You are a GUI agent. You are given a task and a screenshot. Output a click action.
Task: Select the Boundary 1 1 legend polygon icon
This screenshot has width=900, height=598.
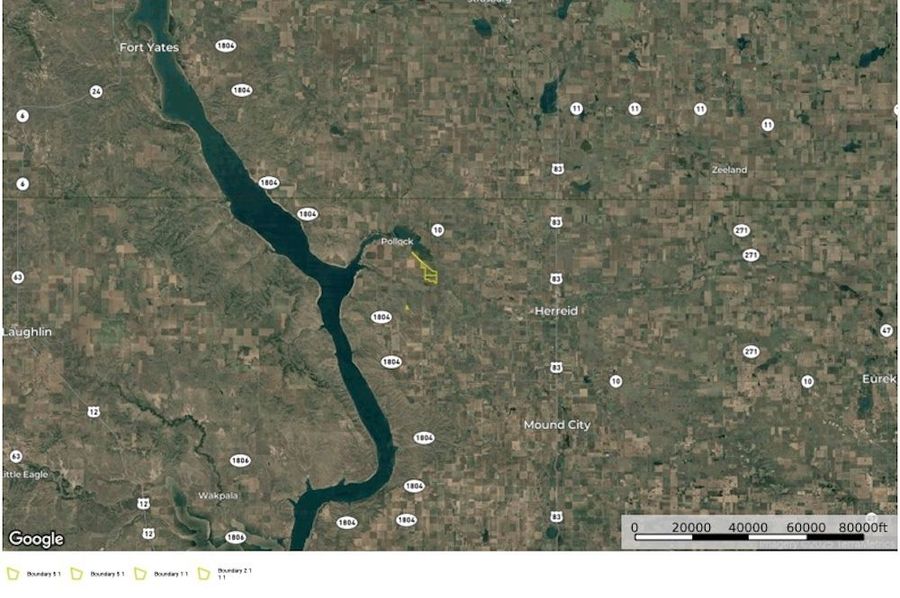pos(140,574)
